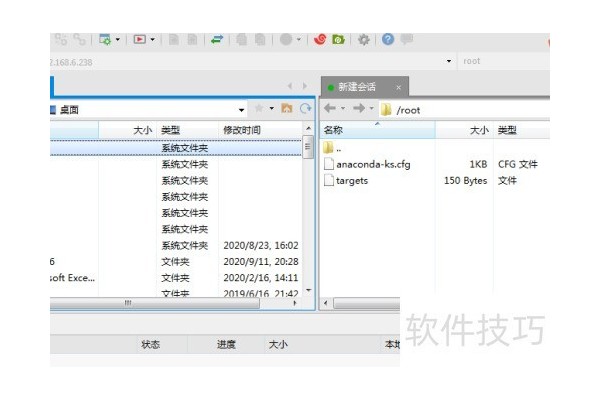The height and width of the screenshot is (400, 600).
Task: Open help with blue question icon
Action: tap(388, 39)
